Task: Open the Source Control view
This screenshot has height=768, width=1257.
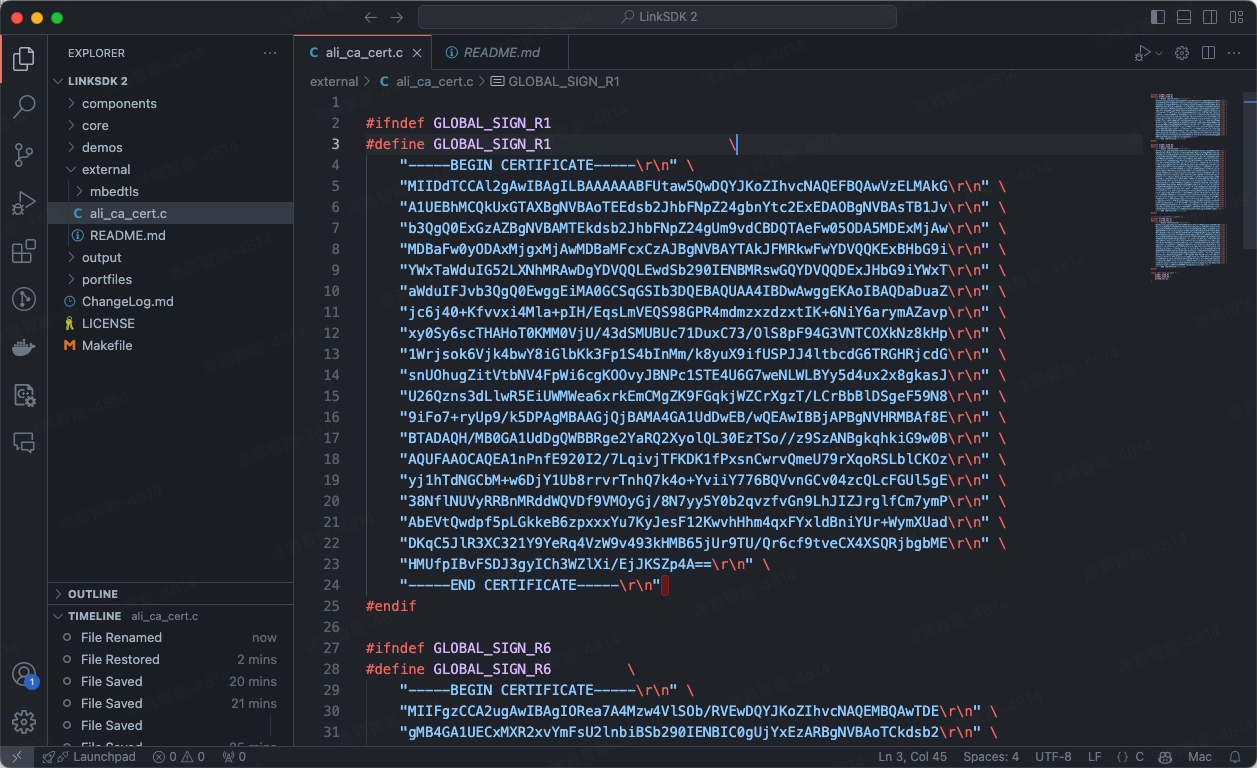Action: click(24, 155)
